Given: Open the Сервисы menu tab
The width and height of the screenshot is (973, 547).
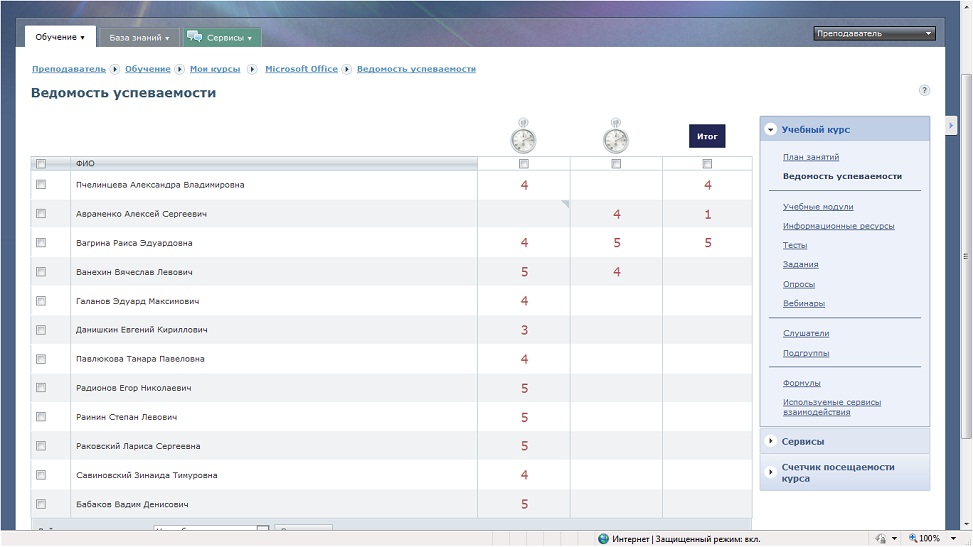Looking at the screenshot, I should tap(222, 38).
